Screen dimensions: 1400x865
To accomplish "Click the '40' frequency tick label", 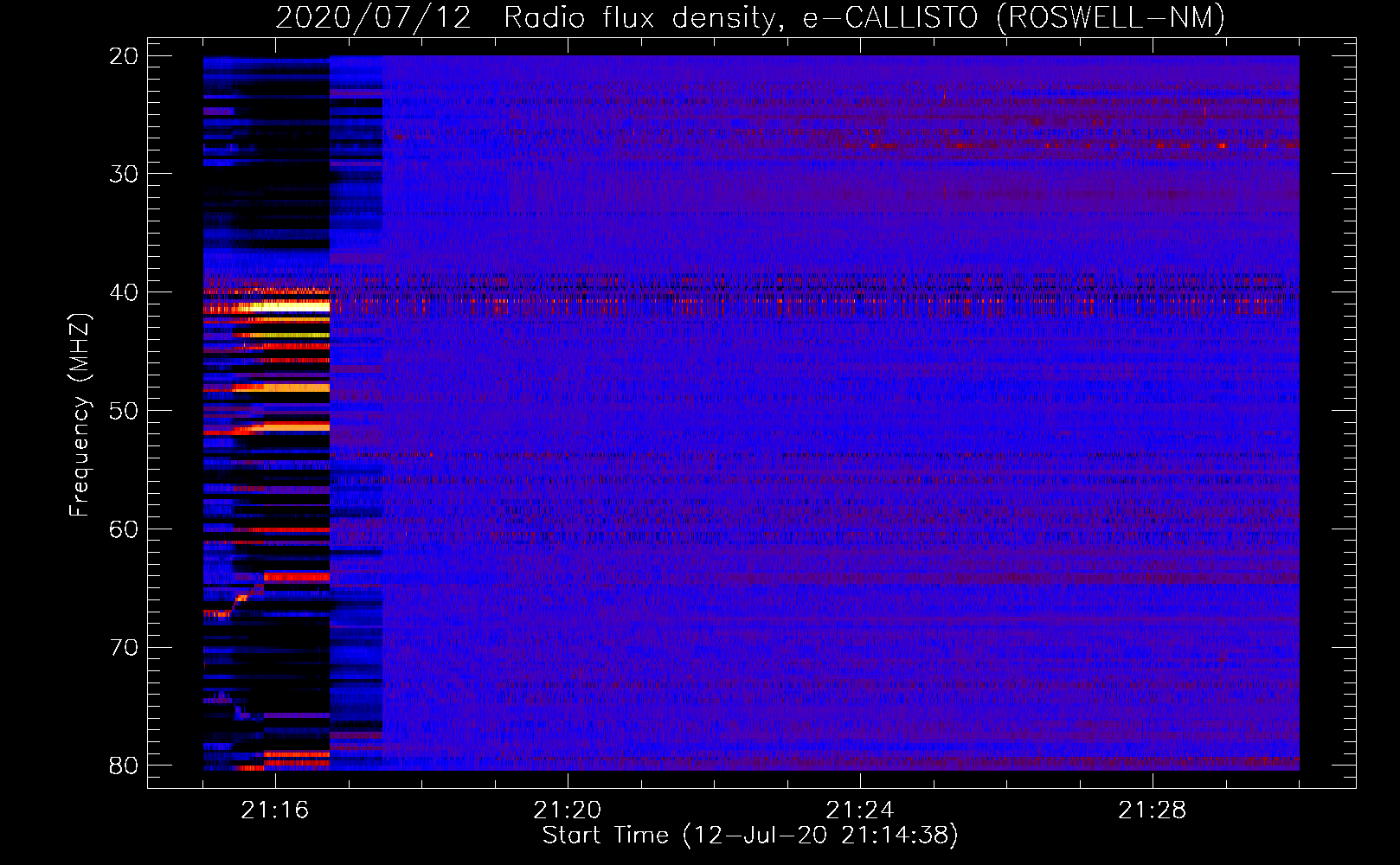I will point(124,292).
